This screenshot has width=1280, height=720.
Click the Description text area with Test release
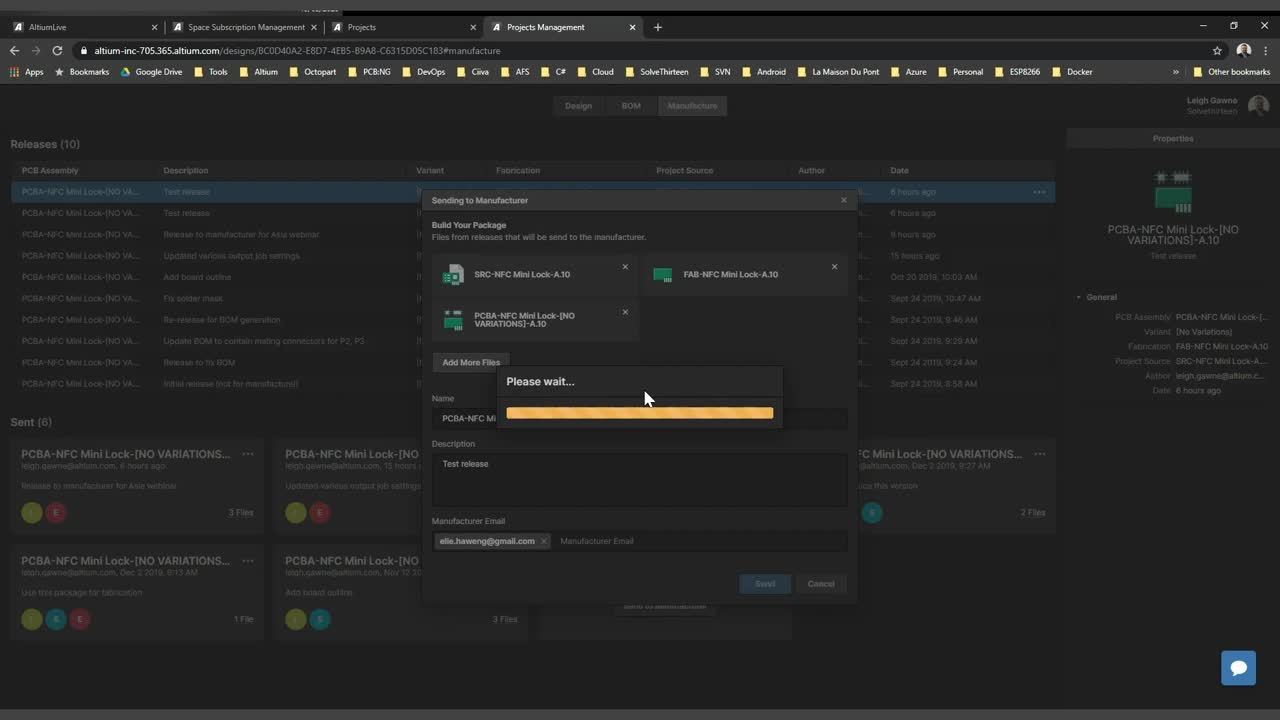coord(639,480)
